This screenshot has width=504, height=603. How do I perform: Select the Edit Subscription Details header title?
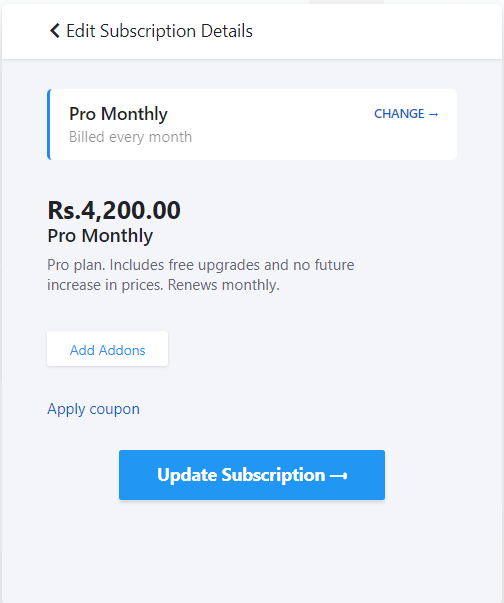[x=160, y=31]
